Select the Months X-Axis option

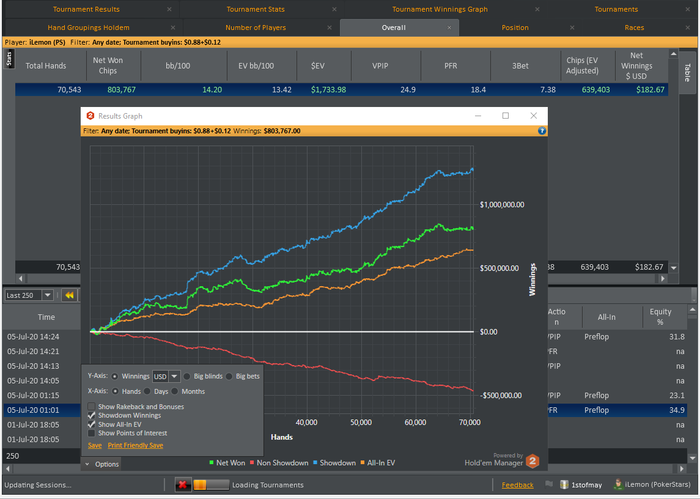tap(175, 391)
